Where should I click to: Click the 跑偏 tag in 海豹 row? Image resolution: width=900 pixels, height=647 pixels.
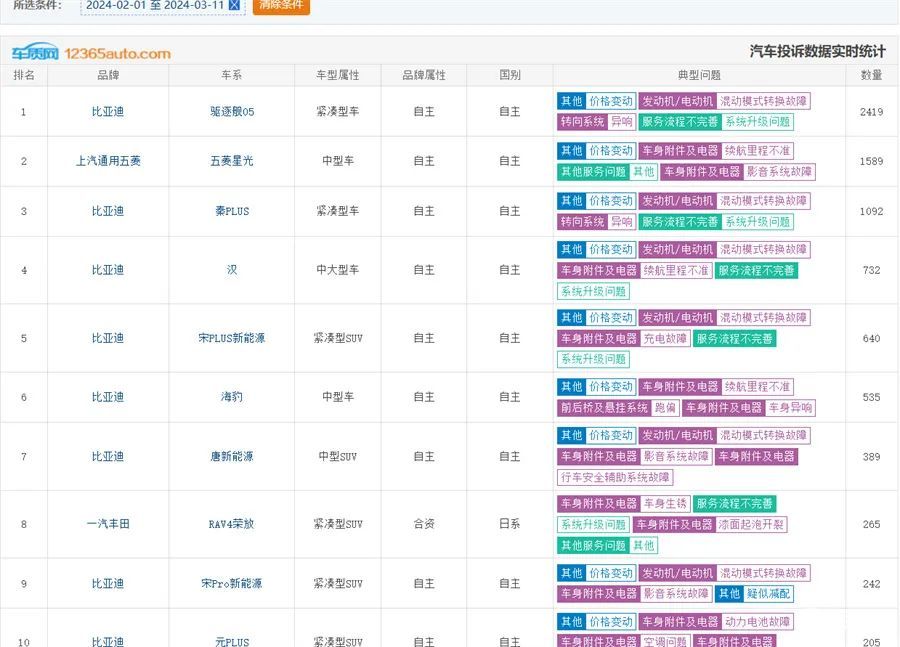pos(665,408)
